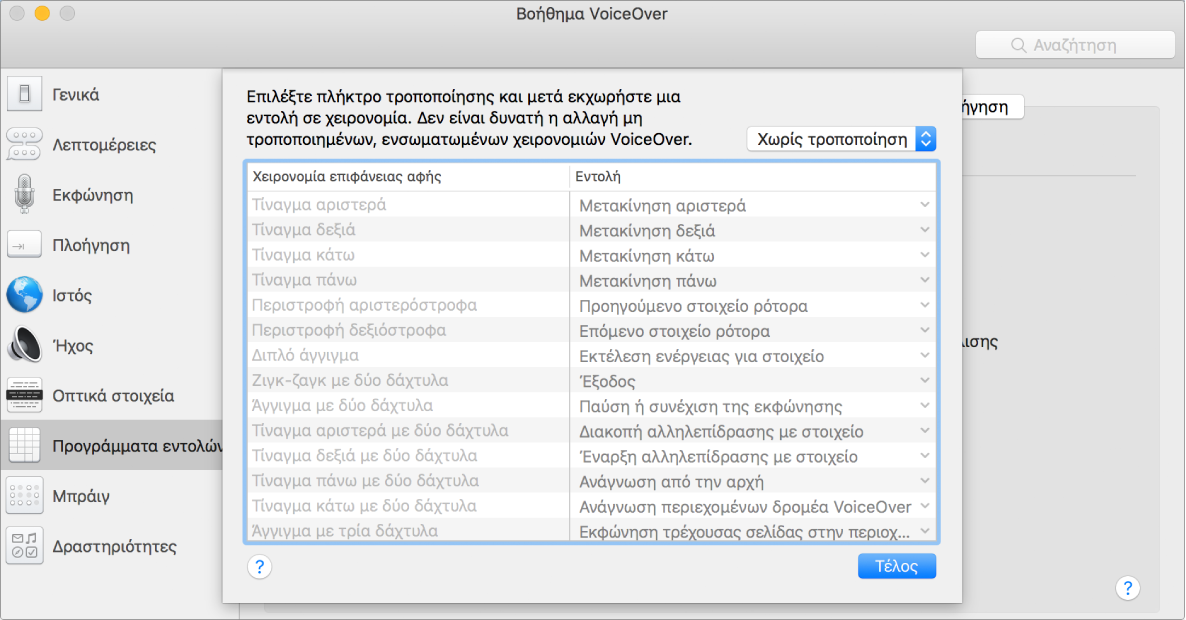Open command dropdown for Μετακίνηση δεξιά
The width and height of the screenshot is (1186, 620).
pos(924,230)
